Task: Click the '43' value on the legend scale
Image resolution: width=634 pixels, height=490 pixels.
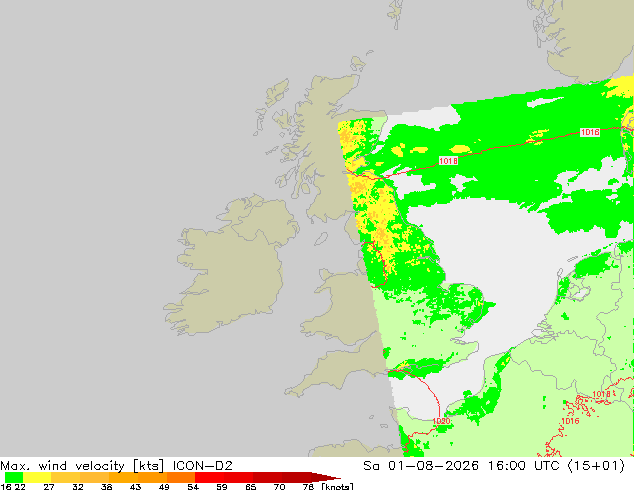Action: pos(135,486)
